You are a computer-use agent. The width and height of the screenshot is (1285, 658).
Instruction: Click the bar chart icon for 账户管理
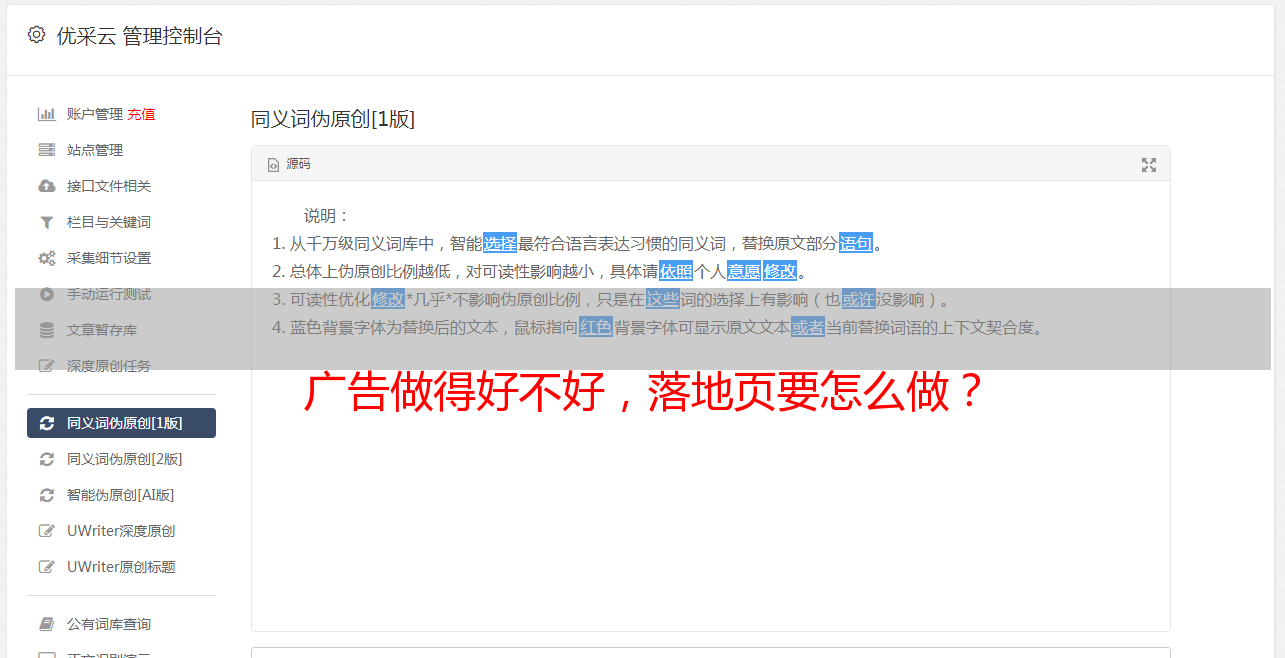coord(46,114)
